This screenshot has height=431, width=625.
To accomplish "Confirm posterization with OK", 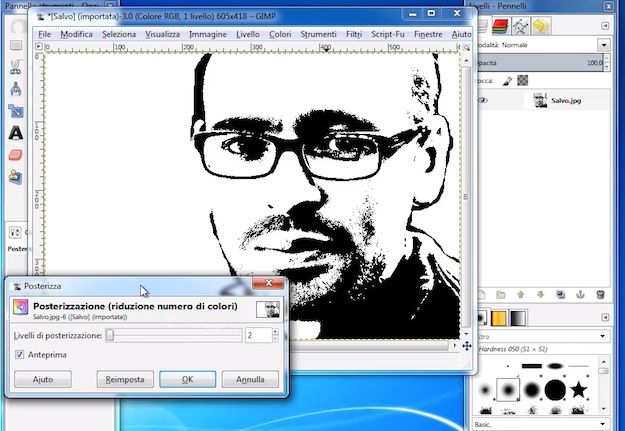I will pos(187,379).
